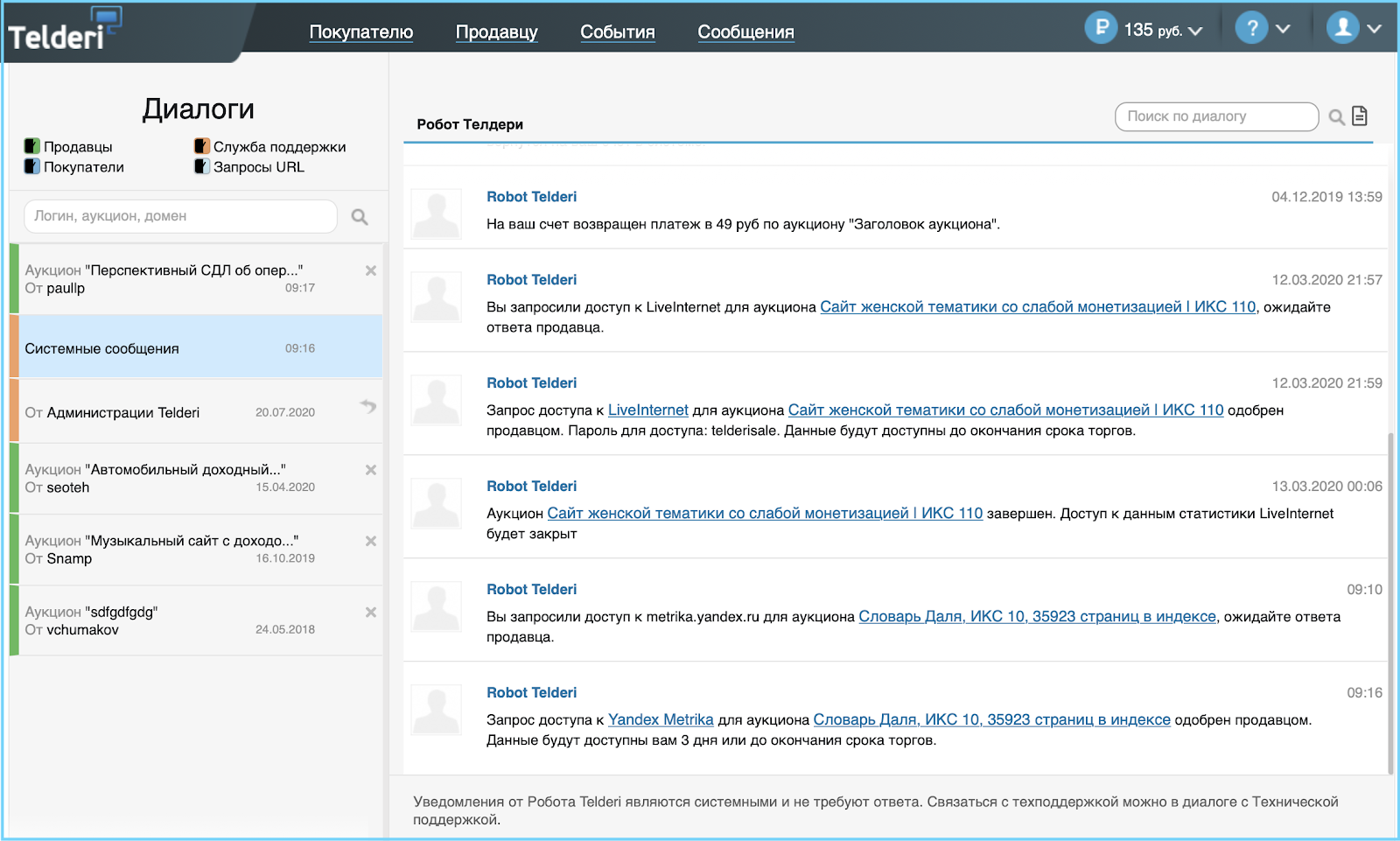Viewport: 1400px width, 841px height.
Task: Click the document icon next to dialog search
Action: (x=1360, y=116)
